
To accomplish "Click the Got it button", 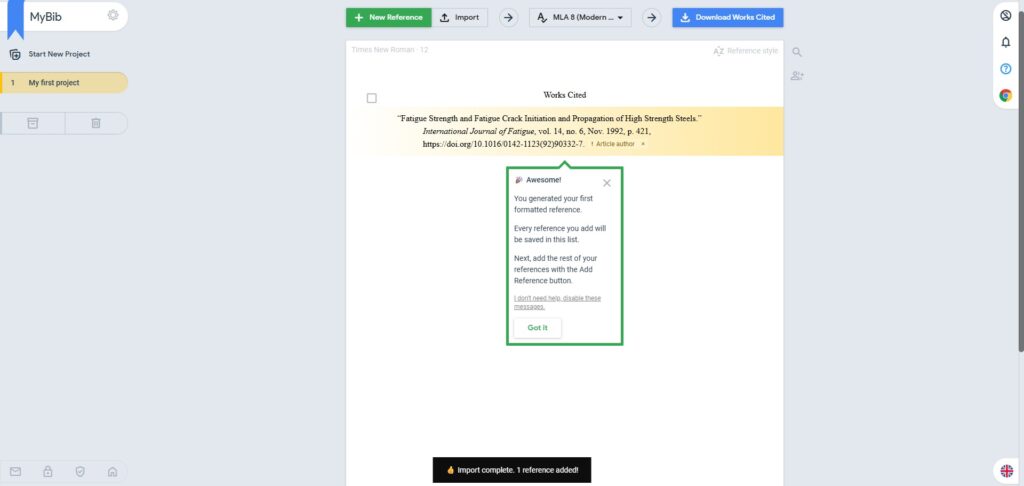I will click(x=537, y=328).
